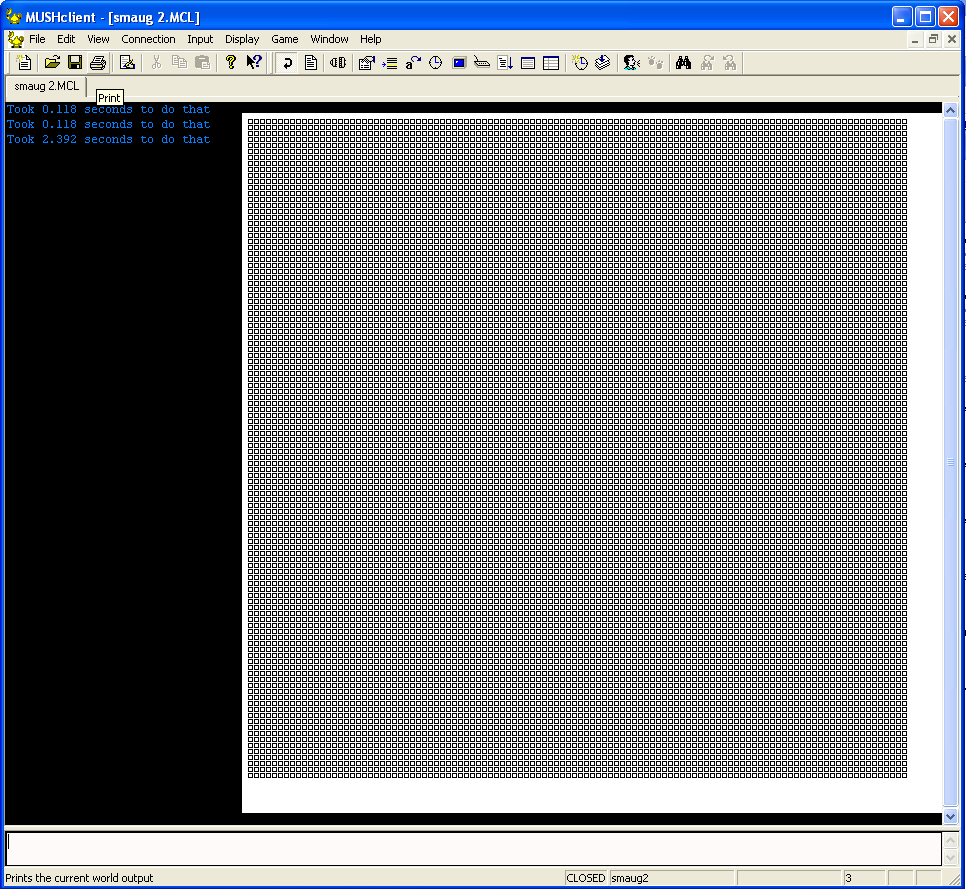This screenshot has width=966, height=889.
Task: Activate the context help arrow icon
Action: pyautogui.click(x=254, y=62)
